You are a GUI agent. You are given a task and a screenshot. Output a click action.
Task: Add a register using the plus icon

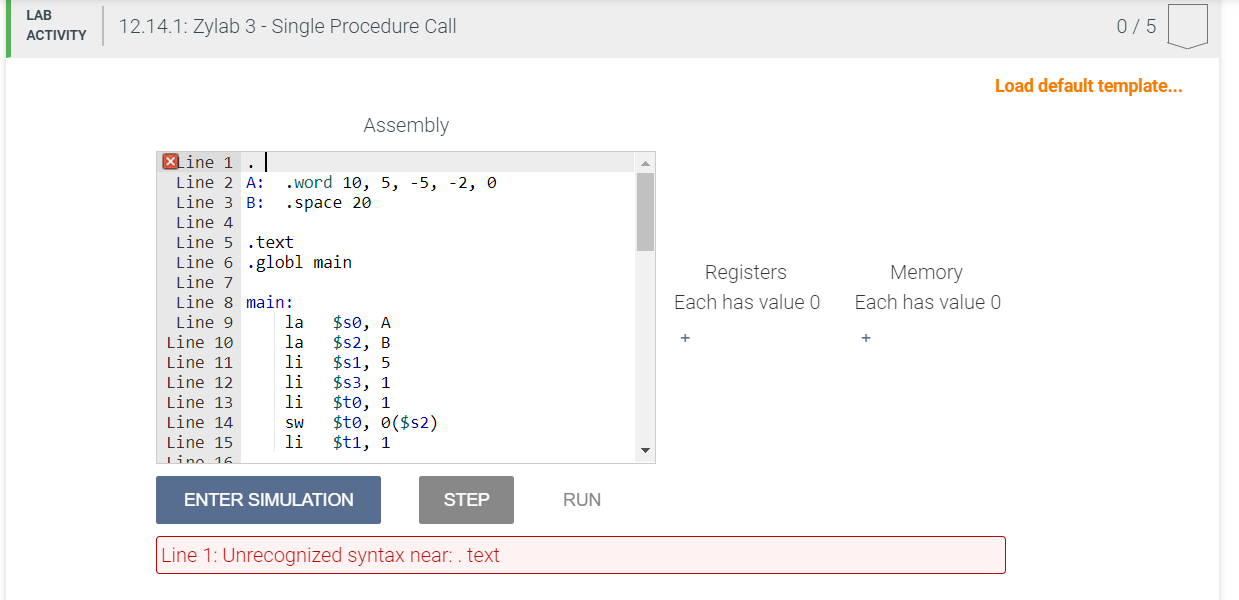point(685,339)
